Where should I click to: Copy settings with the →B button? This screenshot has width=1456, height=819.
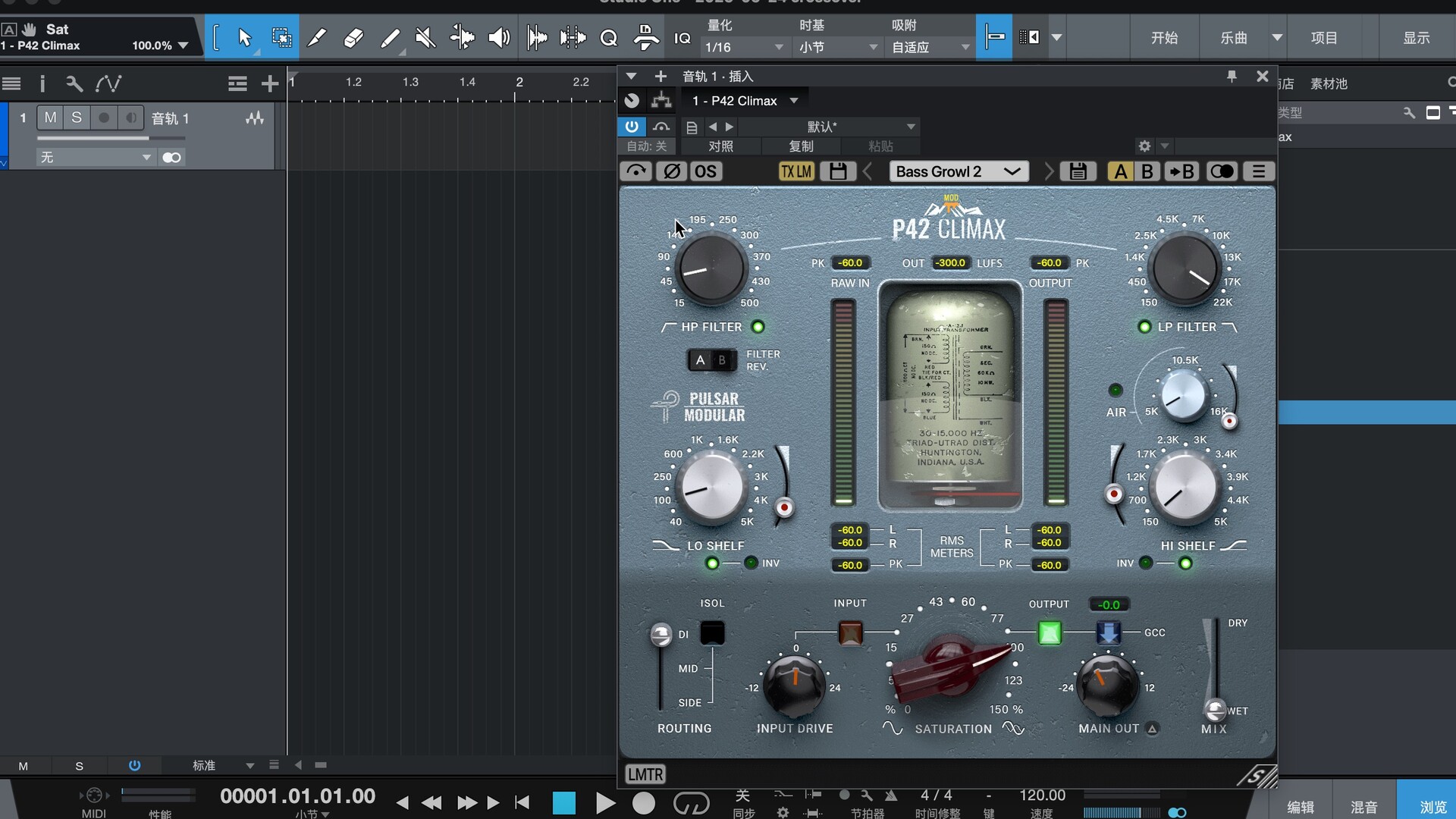pos(1181,171)
